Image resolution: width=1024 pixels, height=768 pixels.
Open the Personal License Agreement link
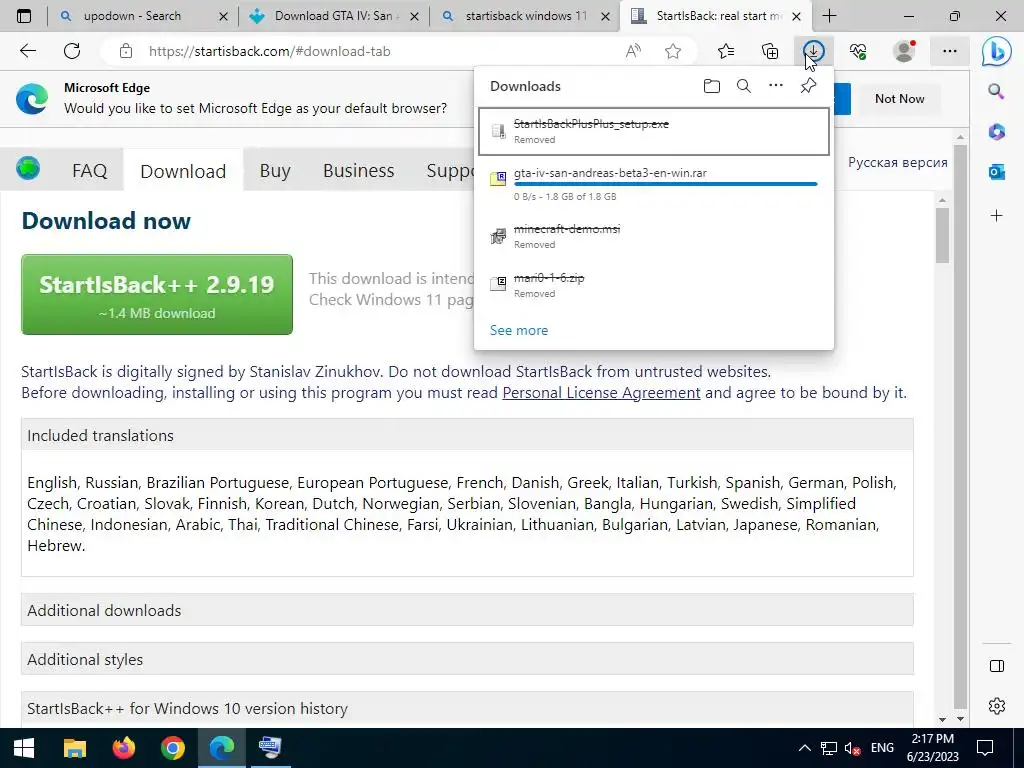coord(601,392)
